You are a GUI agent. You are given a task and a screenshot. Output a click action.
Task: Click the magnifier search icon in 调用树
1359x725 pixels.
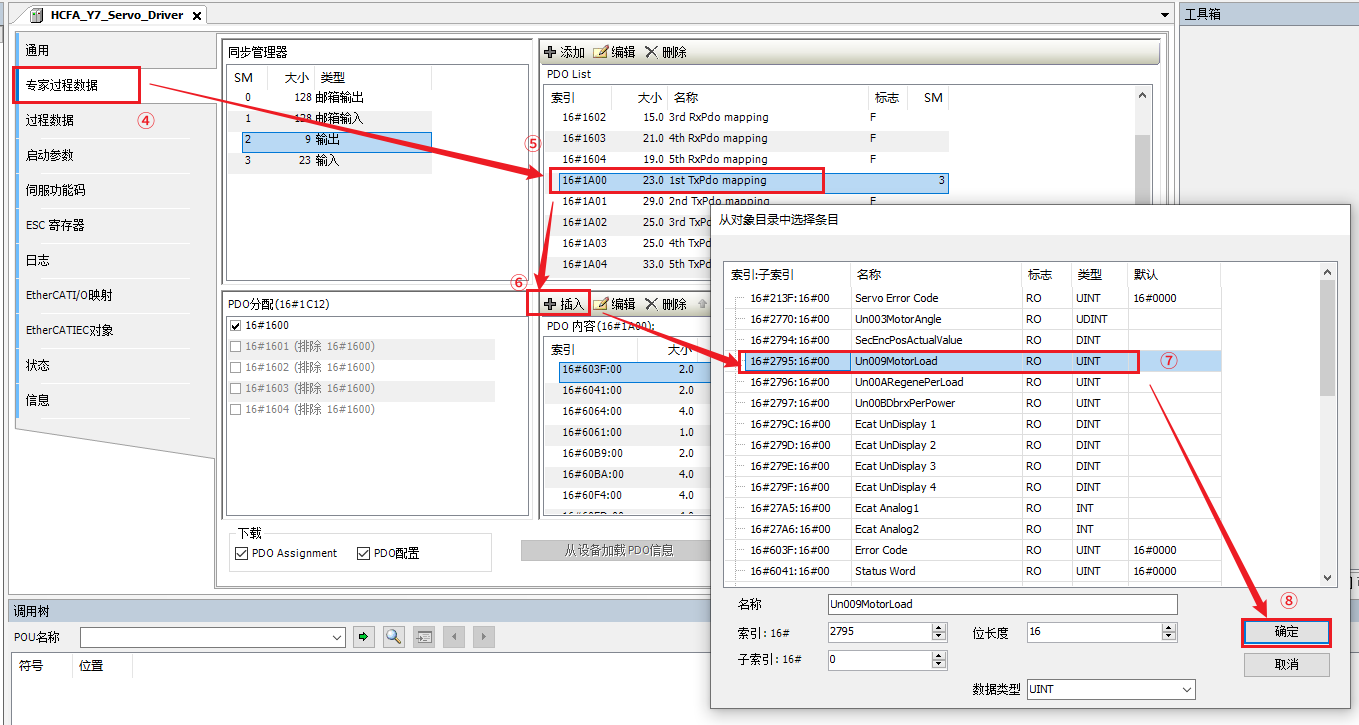pyautogui.click(x=393, y=636)
